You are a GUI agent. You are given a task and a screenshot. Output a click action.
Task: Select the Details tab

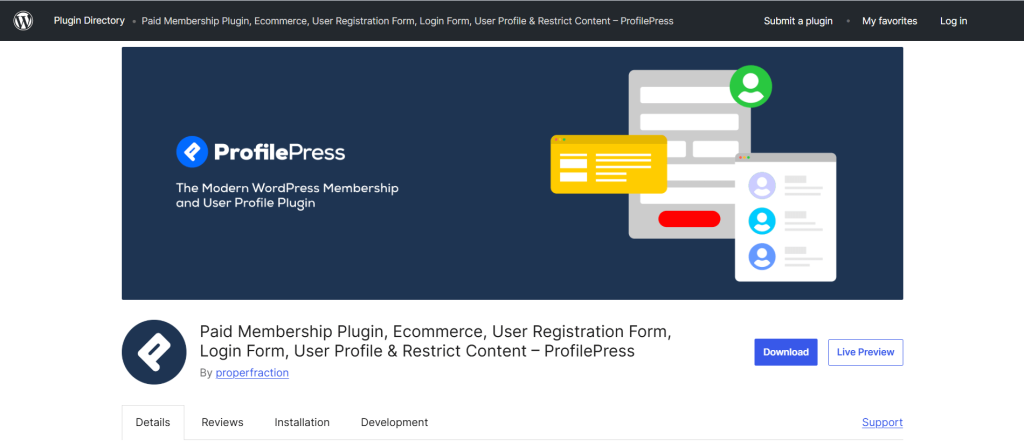[153, 422]
